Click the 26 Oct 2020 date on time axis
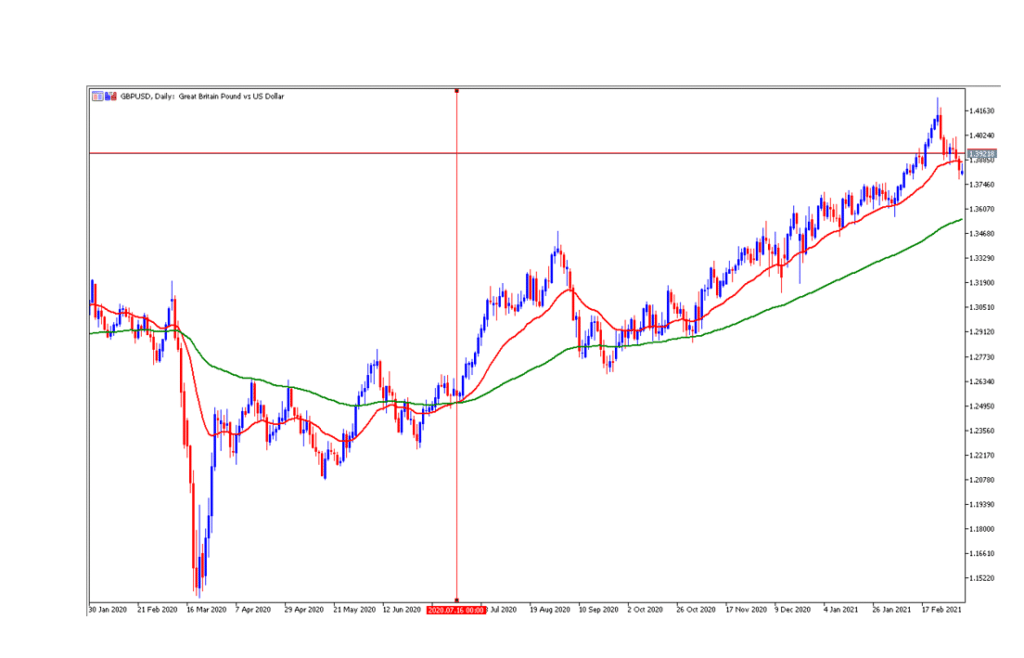The height and width of the screenshot is (658, 1024). [x=695, y=608]
